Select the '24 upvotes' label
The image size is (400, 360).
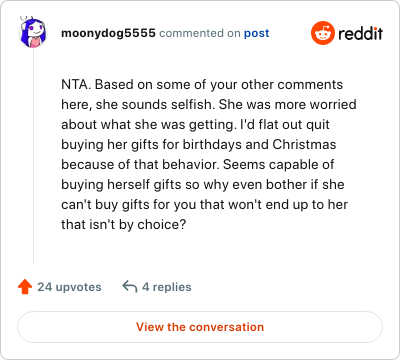pos(69,287)
